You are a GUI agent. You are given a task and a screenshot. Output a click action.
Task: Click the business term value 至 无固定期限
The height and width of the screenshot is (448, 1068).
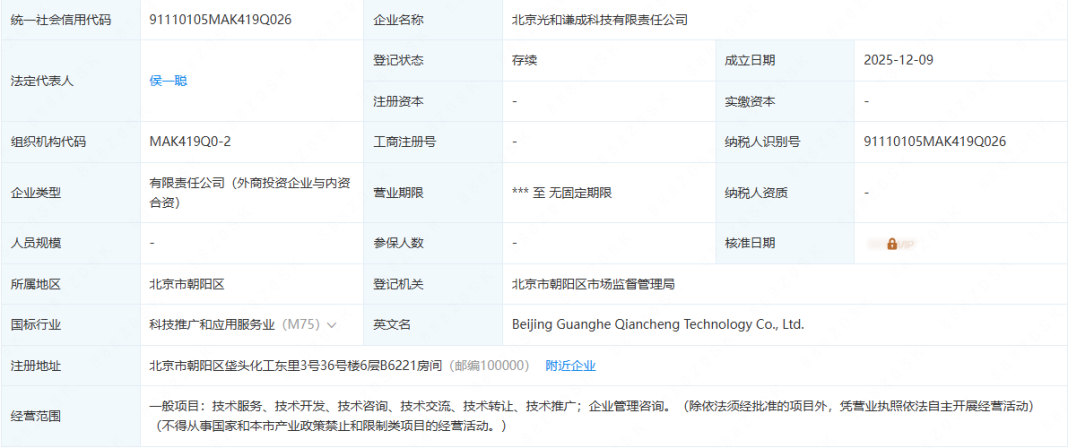561,193
